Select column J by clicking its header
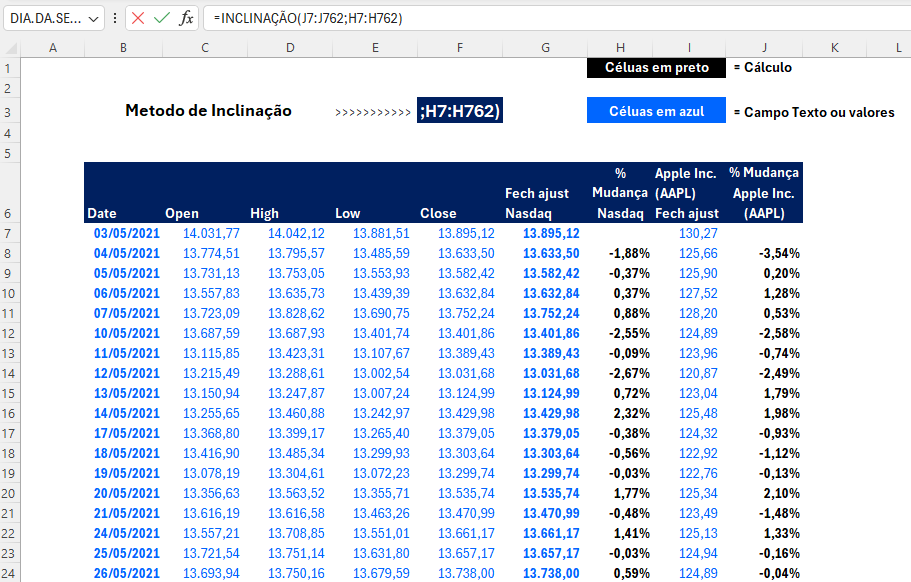Image resolution: width=911 pixels, height=582 pixels. [764, 47]
